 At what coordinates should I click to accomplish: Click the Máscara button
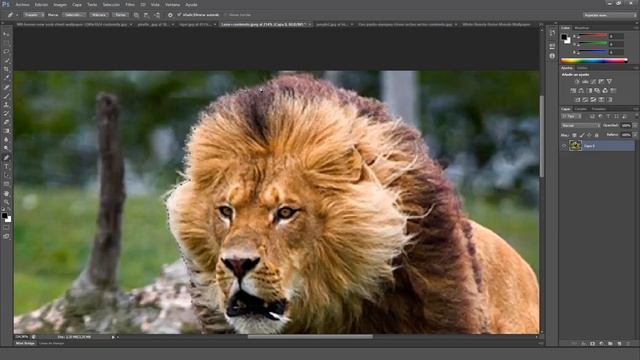pos(99,15)
